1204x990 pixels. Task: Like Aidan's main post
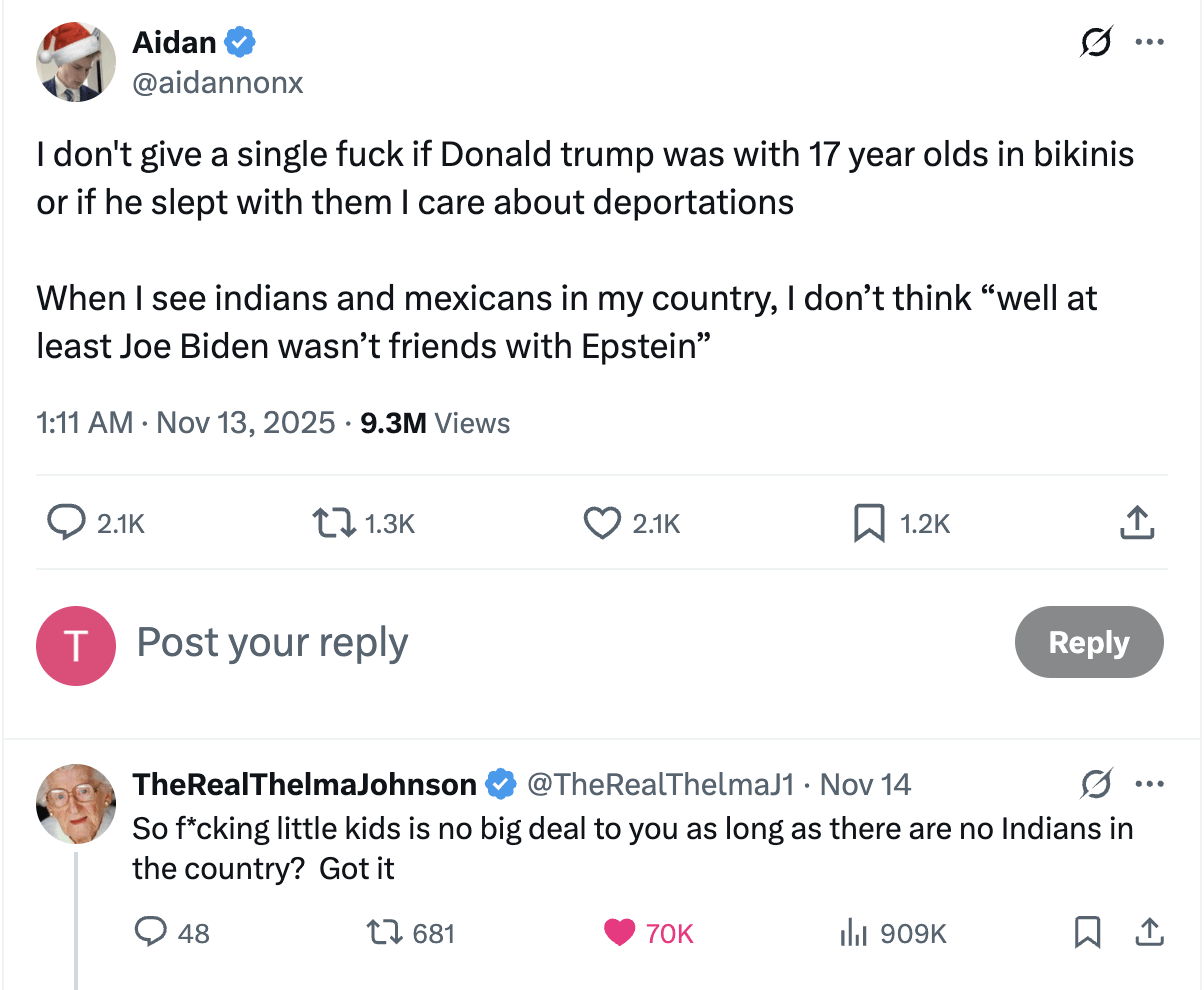(602, 522)
